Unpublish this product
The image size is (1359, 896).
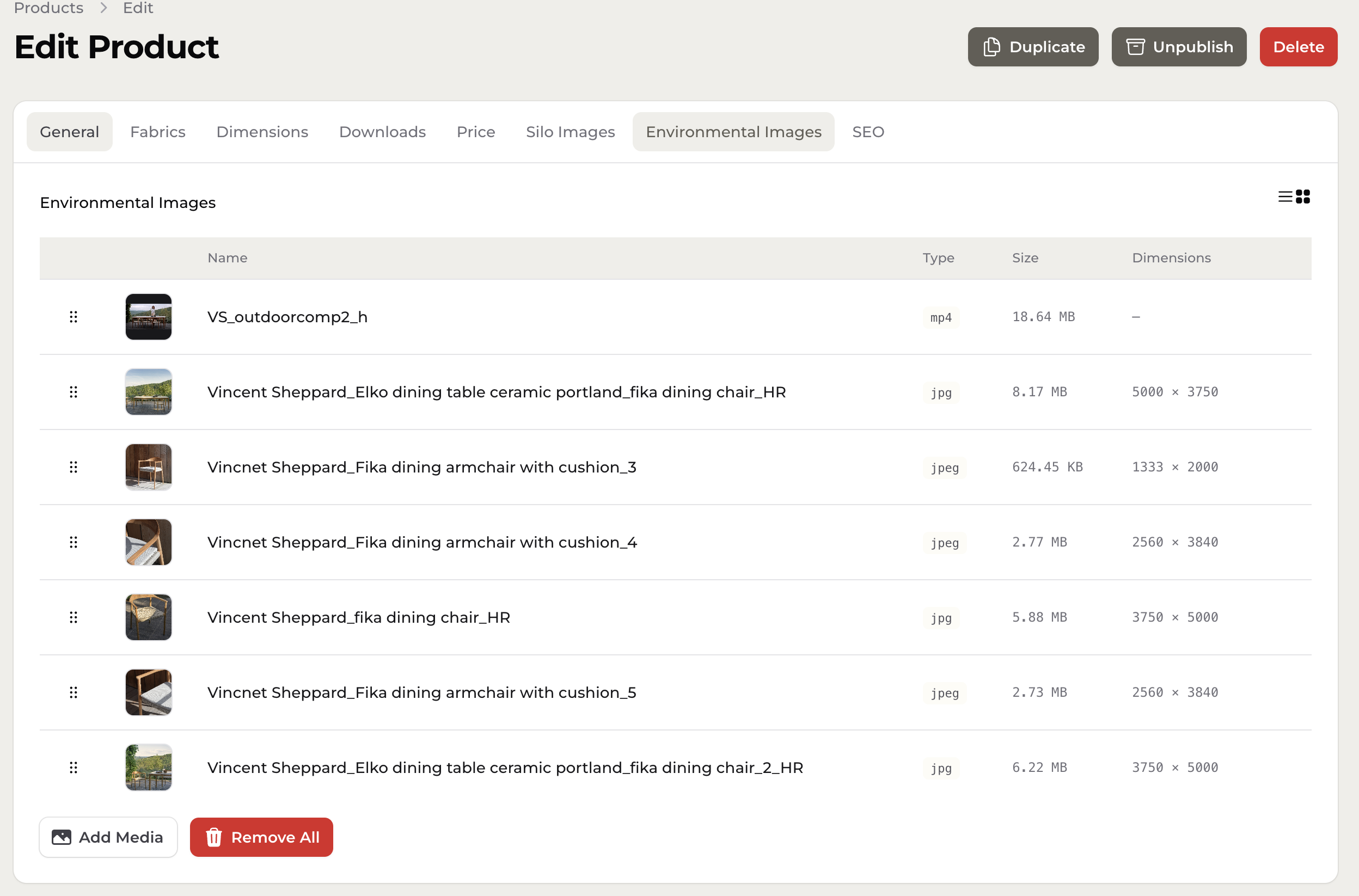click(x=1178, y=47)
